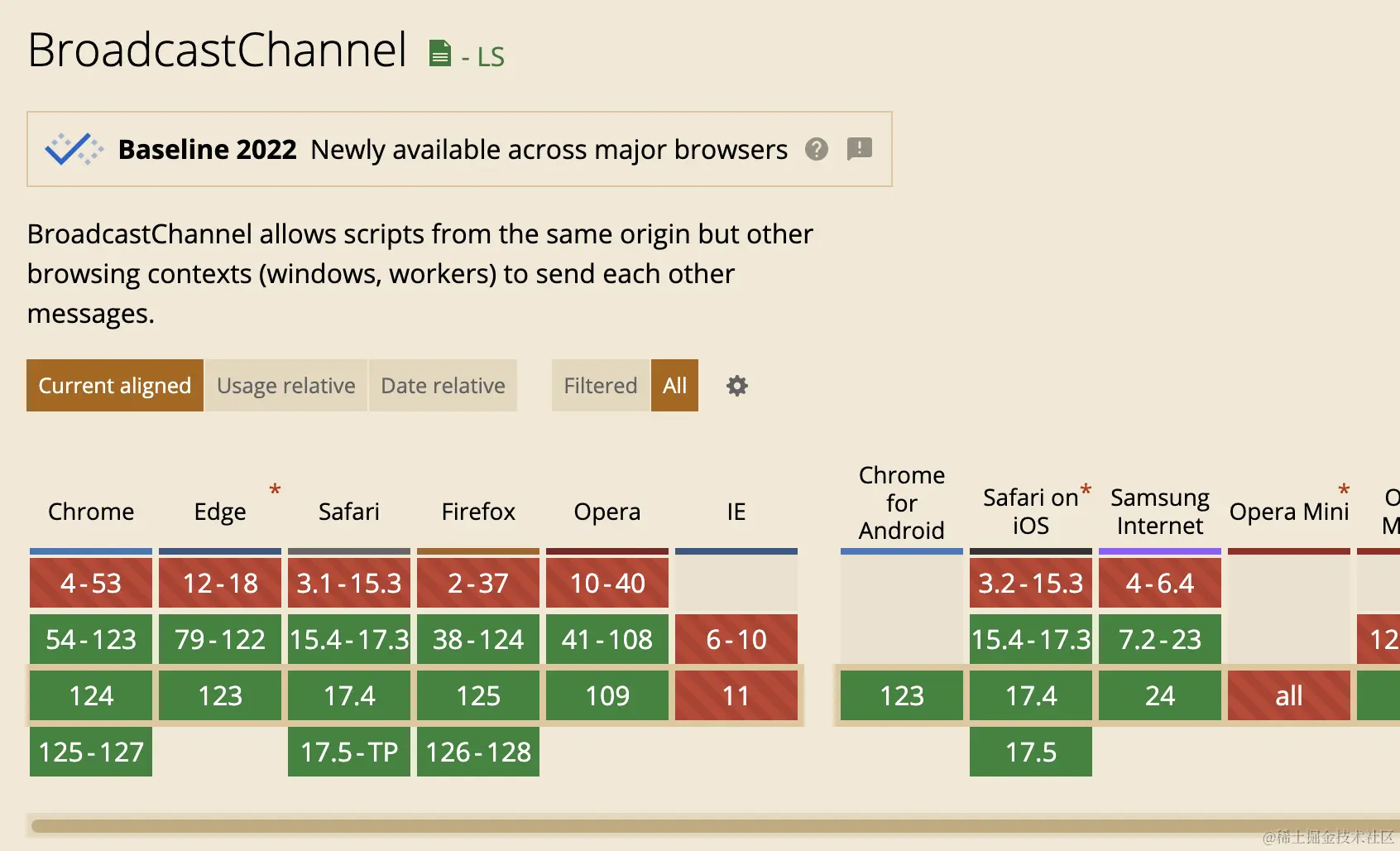This screenshot has width=1400, height=851.
Task: Select IE version 11 cell
Action: coord(736,695)
